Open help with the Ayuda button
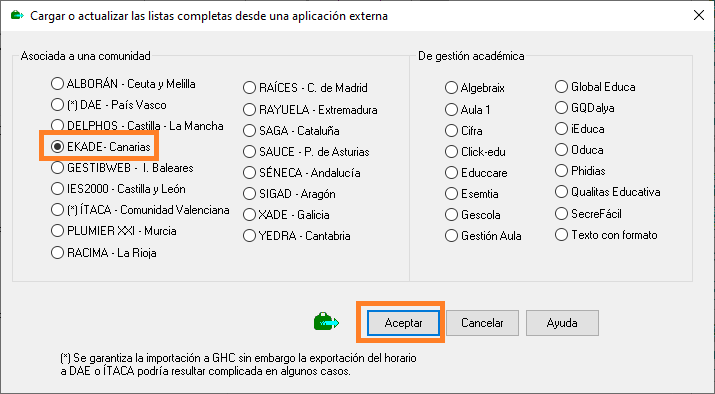This screenshot has height=394, width=715. 562,323
